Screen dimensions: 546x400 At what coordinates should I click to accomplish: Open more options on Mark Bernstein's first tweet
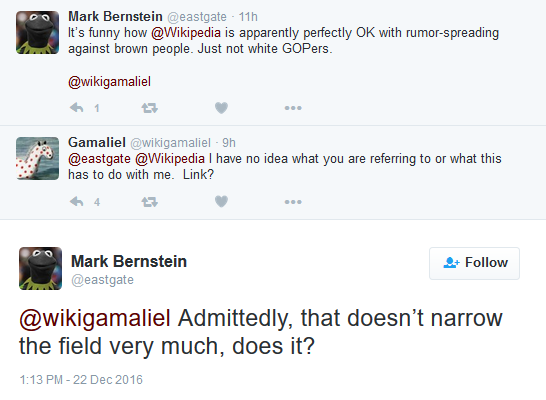click(x=293, y=108)
